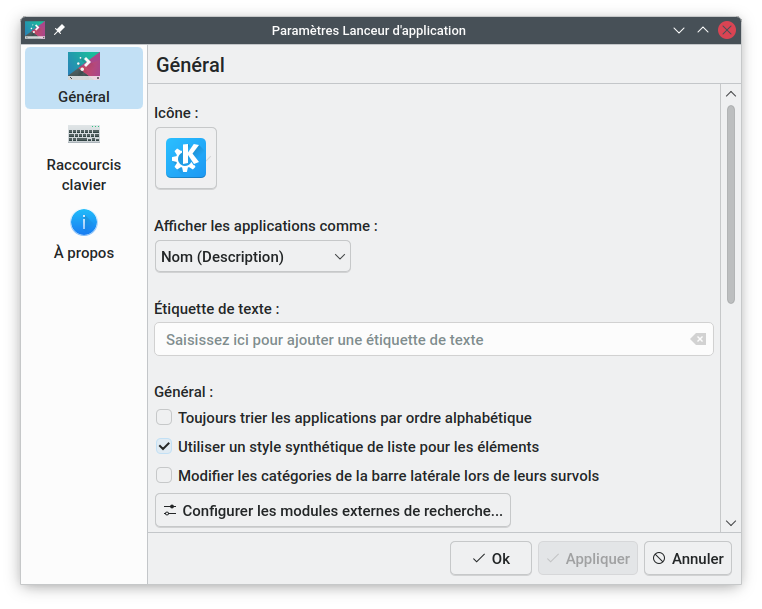Viewport: 762px width, 609px height.
Task: Enable 'Modifier les catégories de la barre latérale' checkbox
Action: click(x=164, y=475)
